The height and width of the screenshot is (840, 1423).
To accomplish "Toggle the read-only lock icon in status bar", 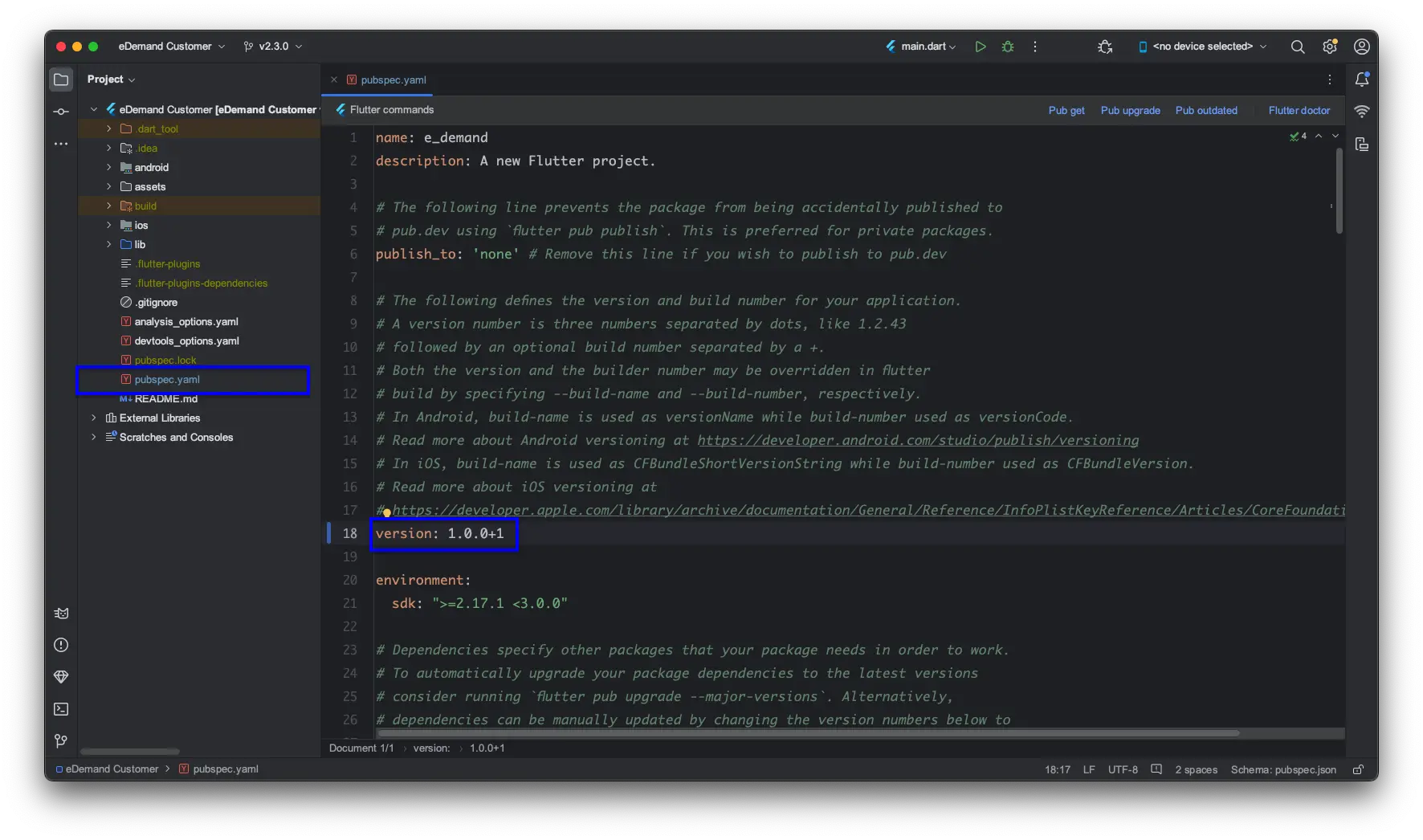I will point(1358,769).
